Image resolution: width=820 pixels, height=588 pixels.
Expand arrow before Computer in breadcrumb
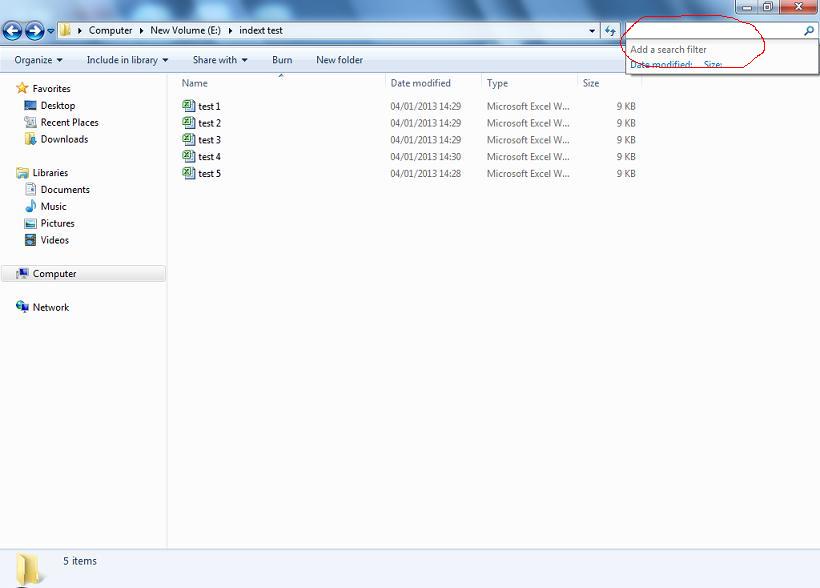pyautogui.click(x=79, y=31)
